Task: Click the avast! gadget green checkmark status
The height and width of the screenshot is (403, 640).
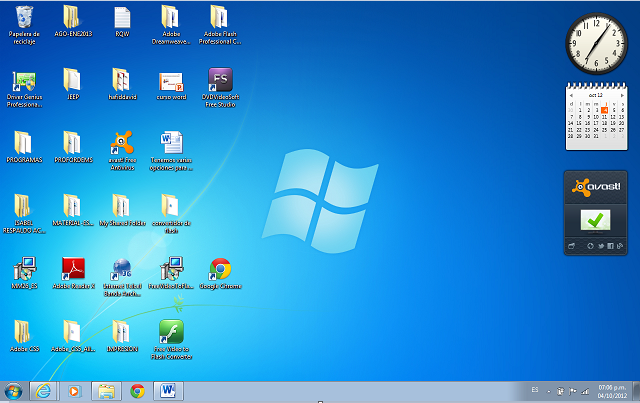Action: click(596, 219)
